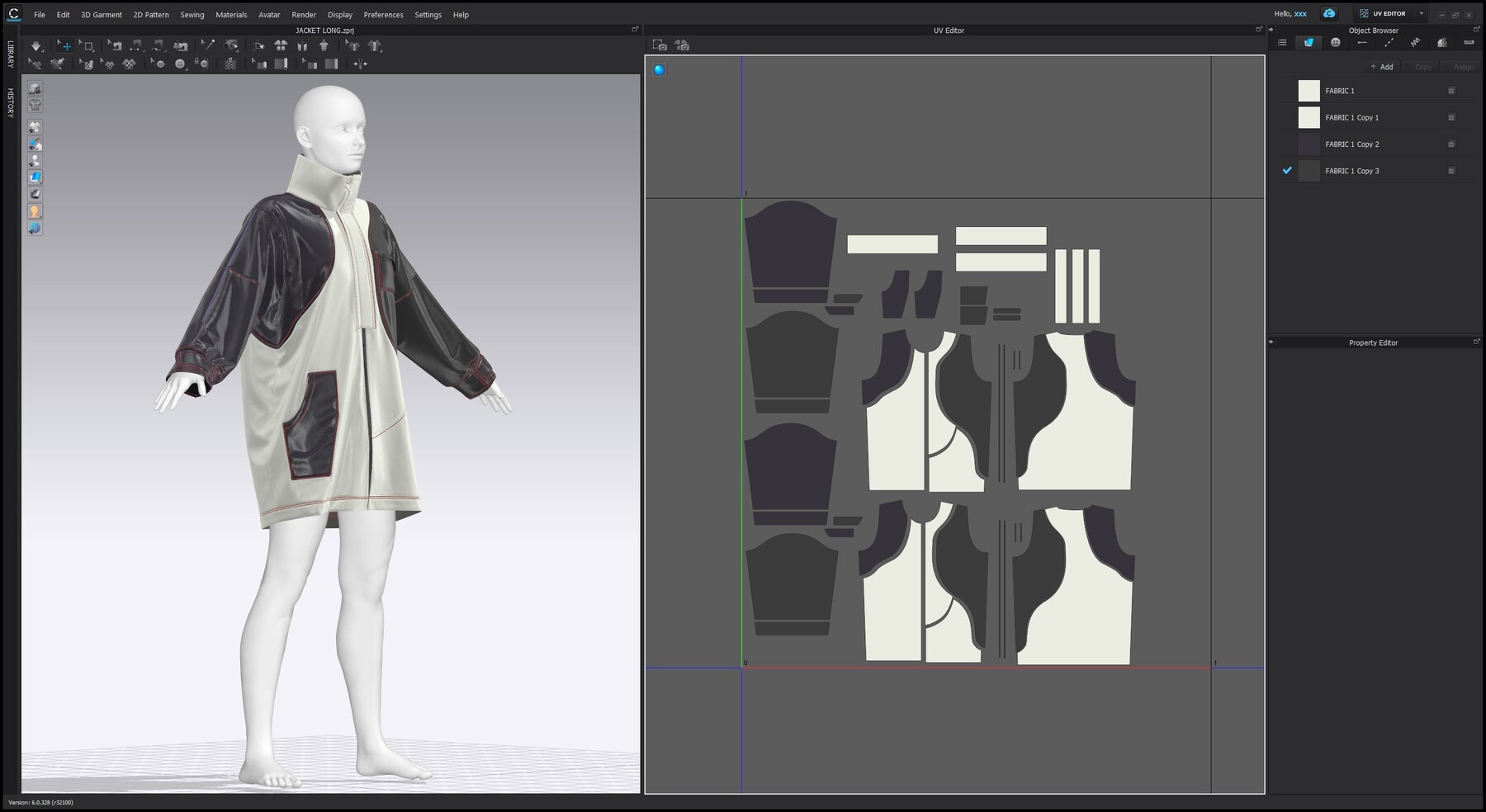Select the JACKET LONG.zprj tab
1486x812 pixels.
tap(324, 29)
